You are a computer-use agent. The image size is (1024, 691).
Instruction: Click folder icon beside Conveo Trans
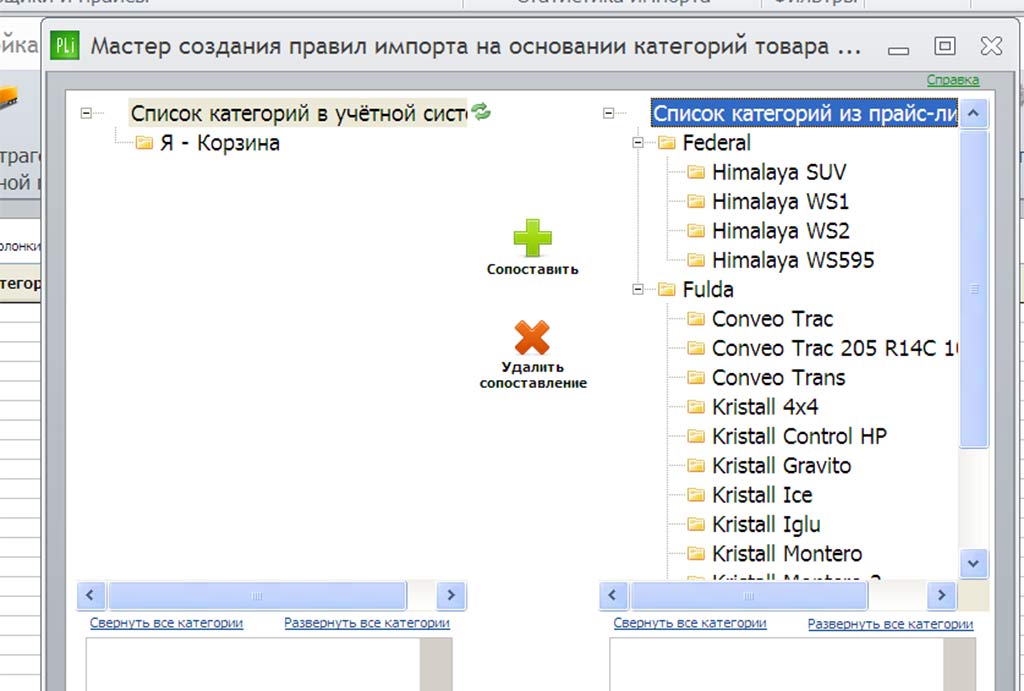696,378
